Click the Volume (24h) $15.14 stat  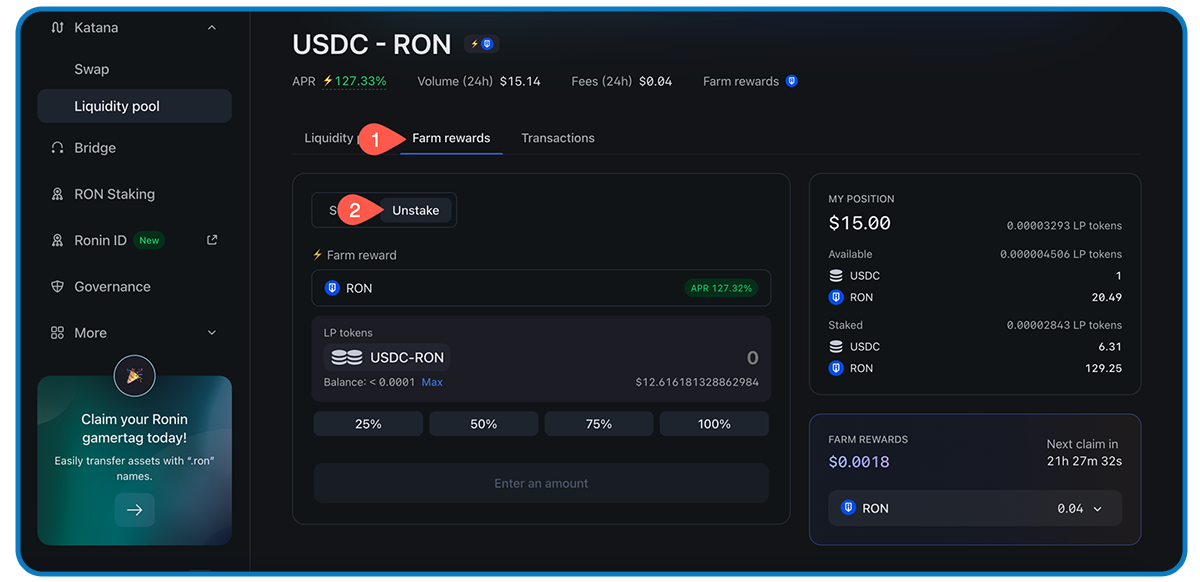click(x=479, y=81)
